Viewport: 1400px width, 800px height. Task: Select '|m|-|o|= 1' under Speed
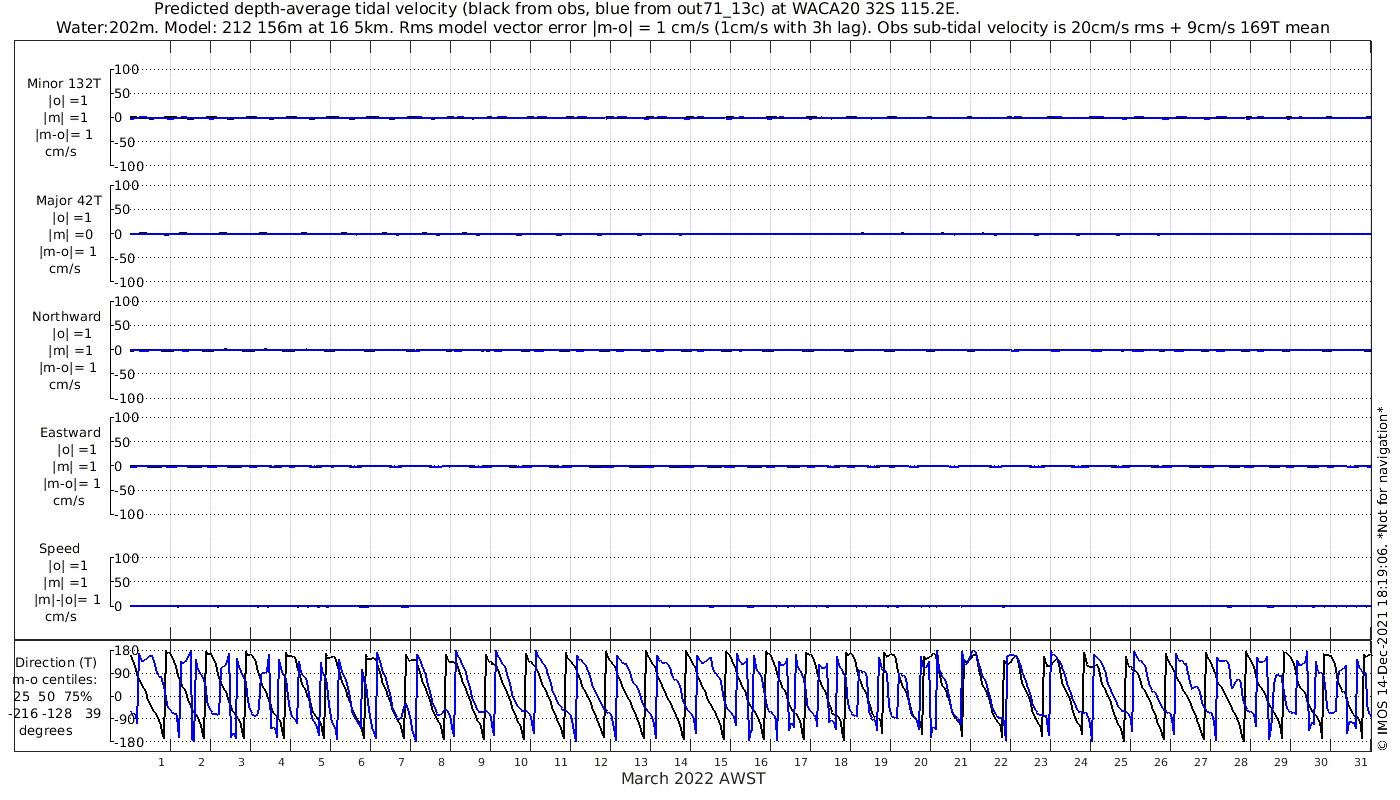pyautogui.click(x=68, y=599)
